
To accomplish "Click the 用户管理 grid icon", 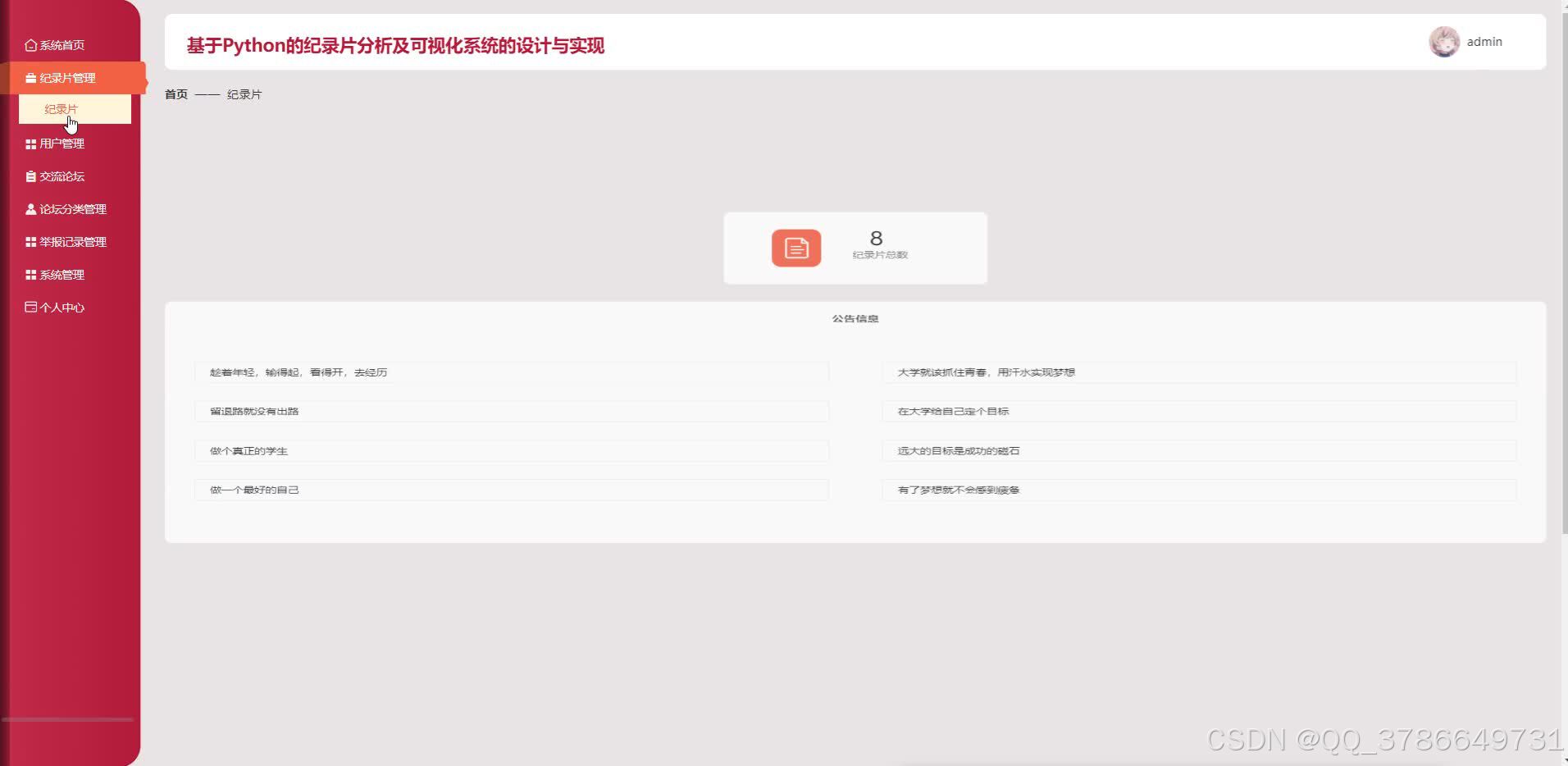I will [x=30, y=144].
